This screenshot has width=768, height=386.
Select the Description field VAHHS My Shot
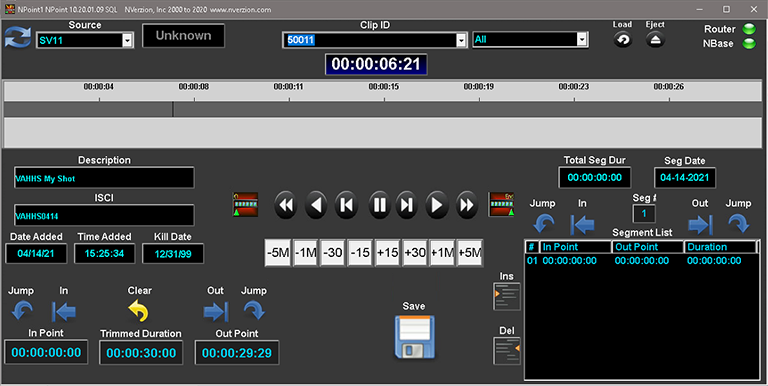click(x=104, y=178)
